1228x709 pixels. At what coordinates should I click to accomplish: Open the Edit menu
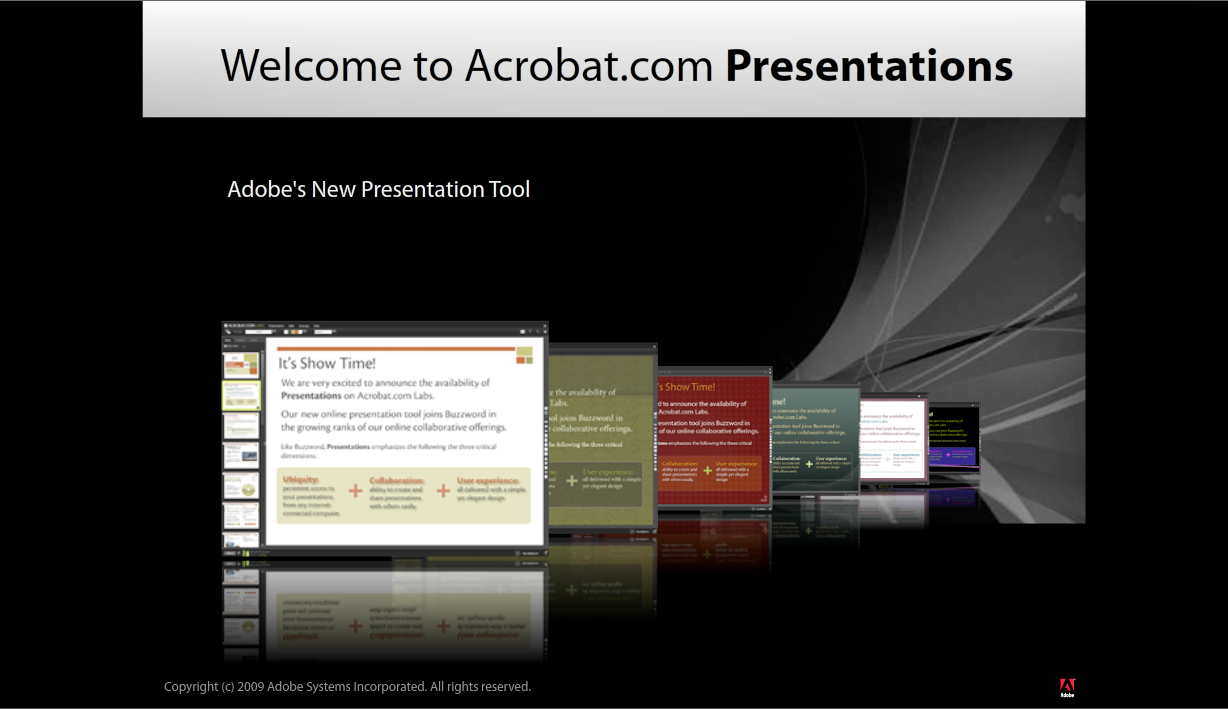tap(291, 325)
